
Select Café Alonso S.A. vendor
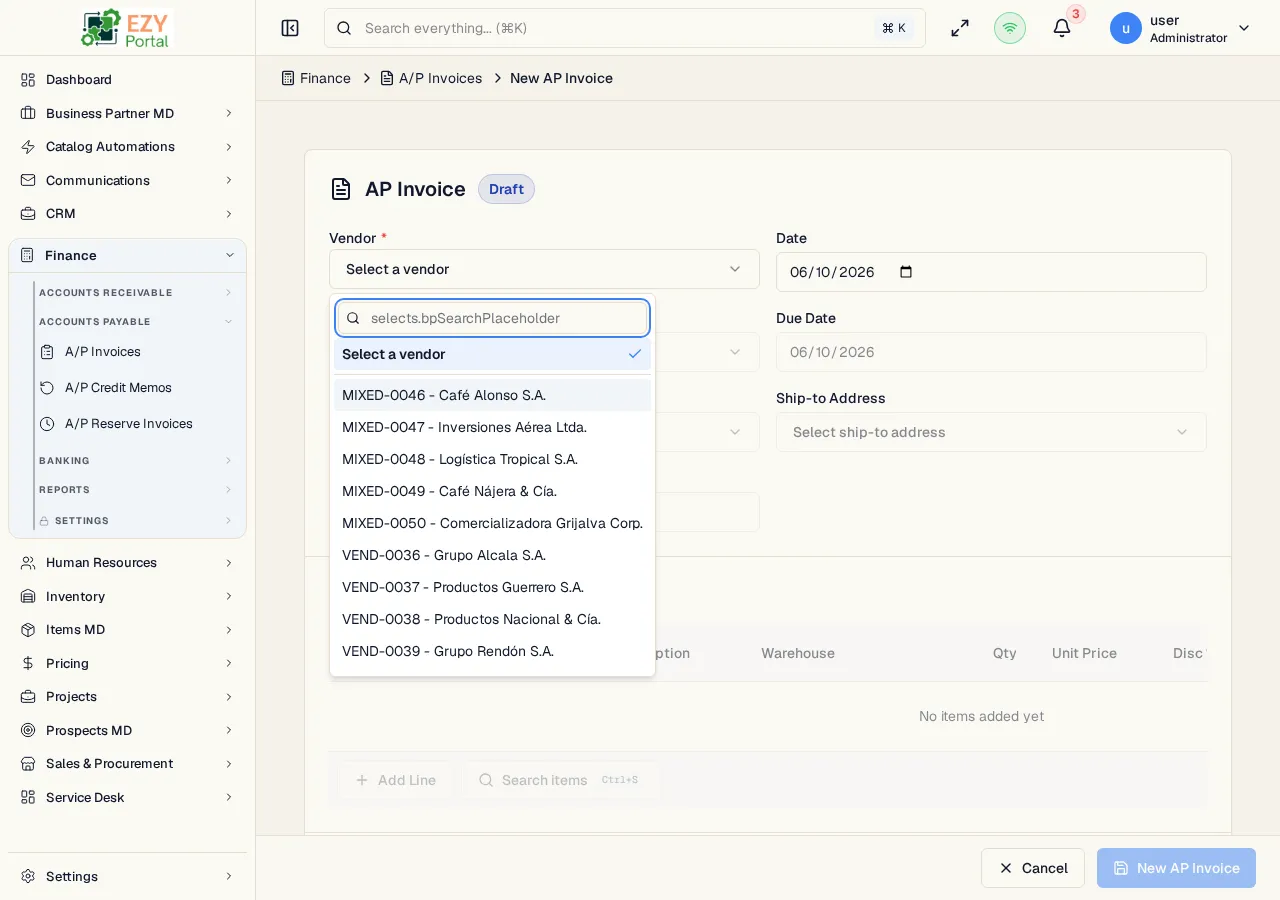tap(492, 395)
